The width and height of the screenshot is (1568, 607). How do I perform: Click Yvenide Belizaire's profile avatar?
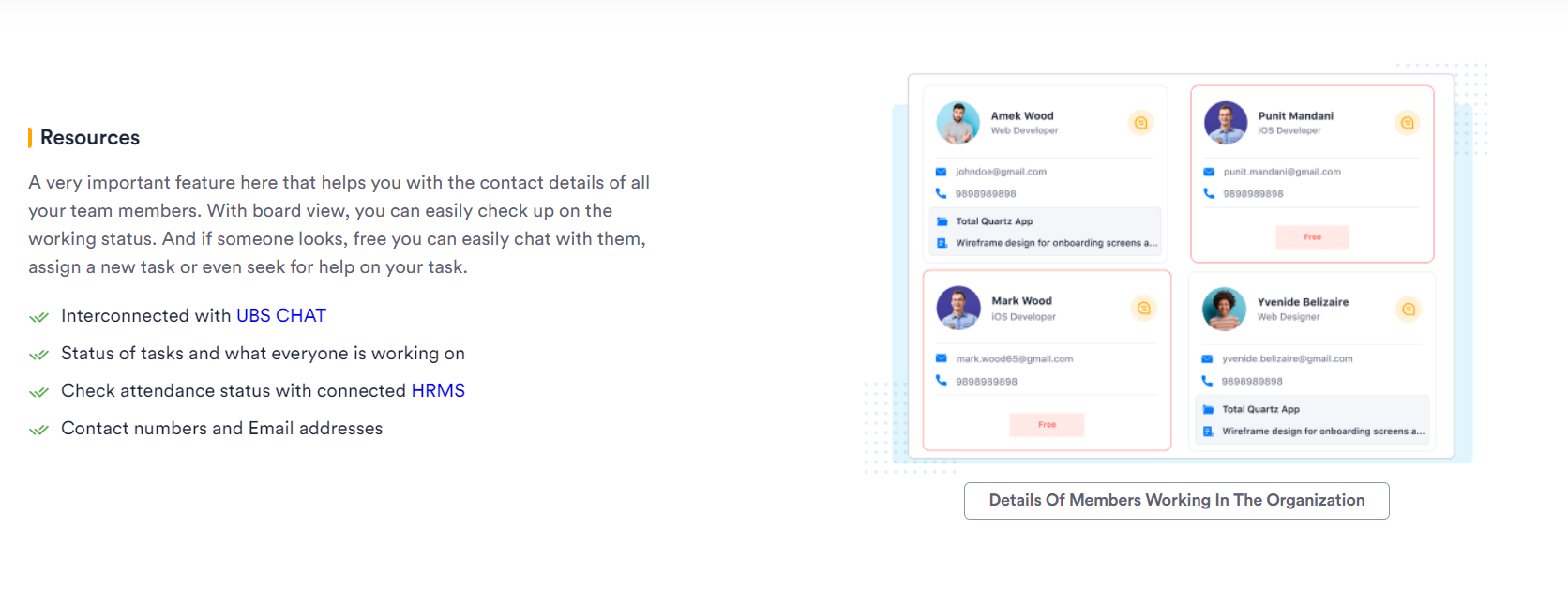click(x=1224, y=309)
